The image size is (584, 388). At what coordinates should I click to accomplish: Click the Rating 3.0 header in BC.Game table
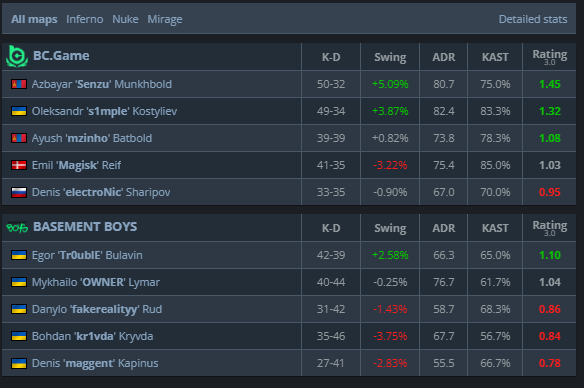pos(550,57)
